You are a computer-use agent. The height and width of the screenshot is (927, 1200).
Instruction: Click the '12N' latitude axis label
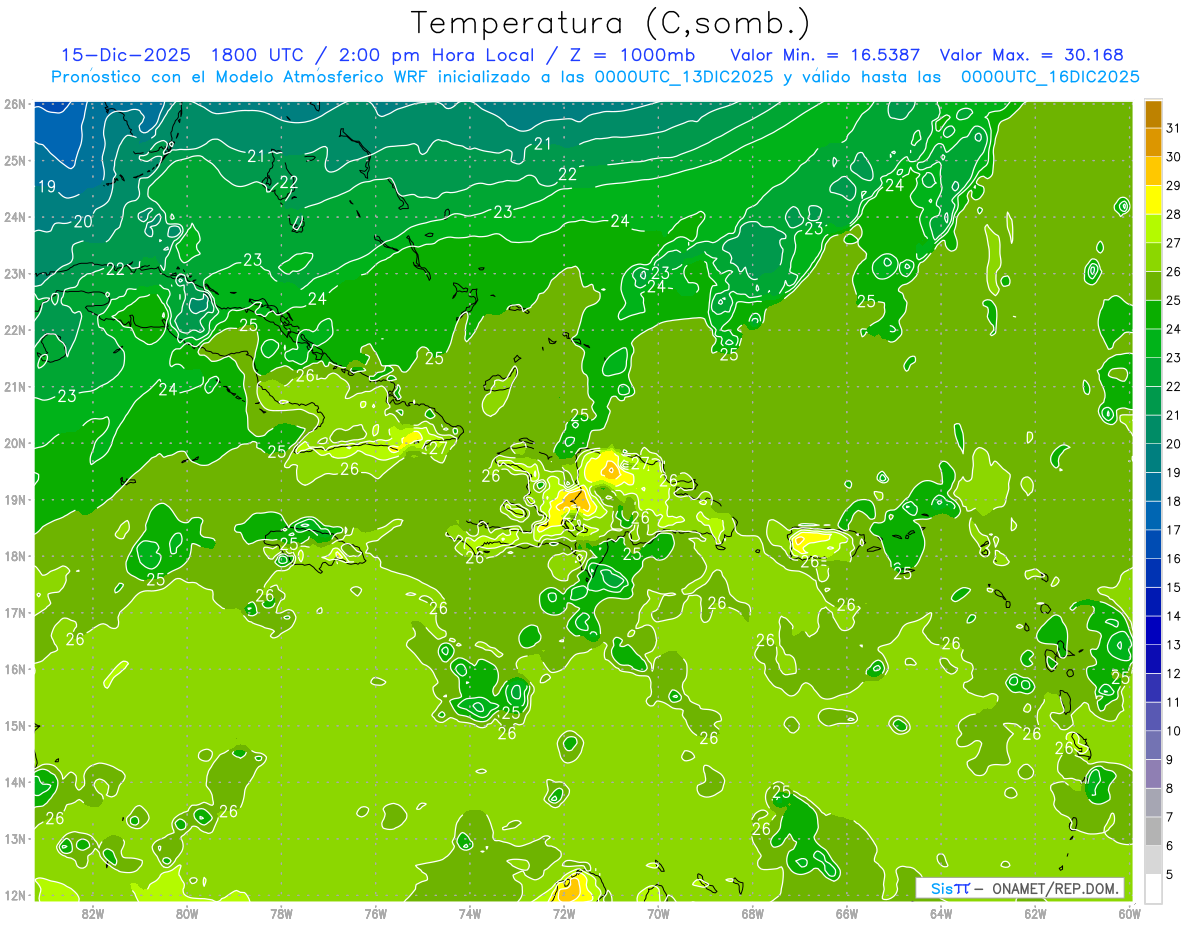click(x=14, y=895)
